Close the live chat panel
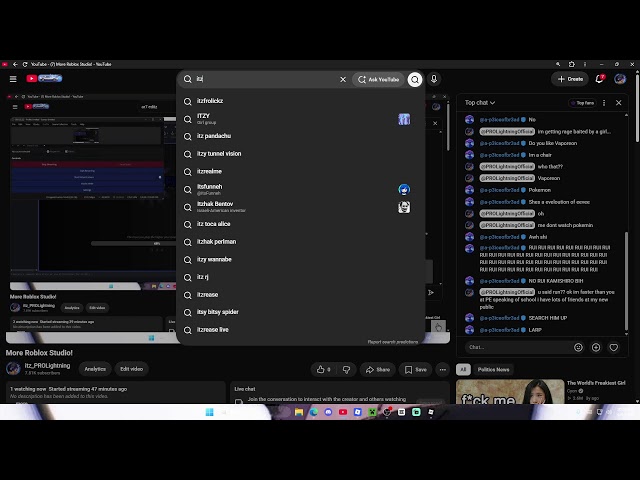 coord(618,103)
